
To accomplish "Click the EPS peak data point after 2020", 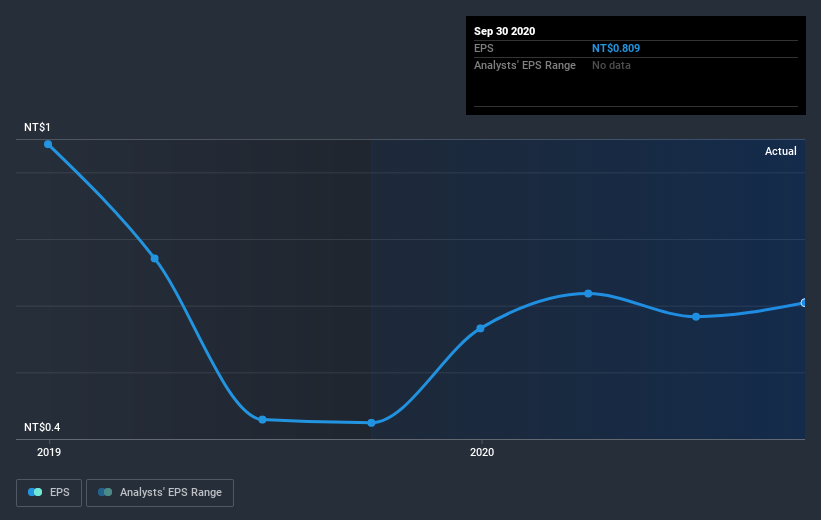I will pos(588,293).
